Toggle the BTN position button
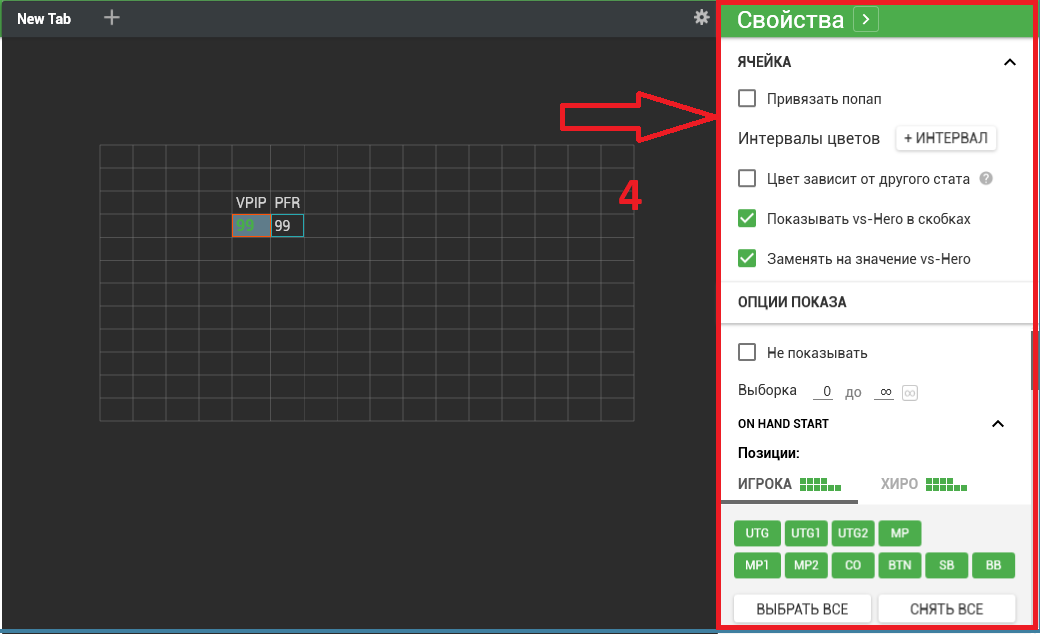Viewport: 1040px width, 634px height. tap(900, 565)
